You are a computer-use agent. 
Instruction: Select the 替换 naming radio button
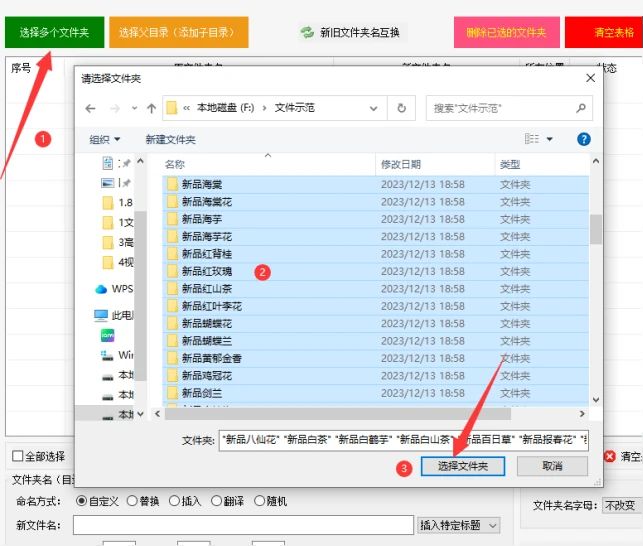(x=132, y=501)
